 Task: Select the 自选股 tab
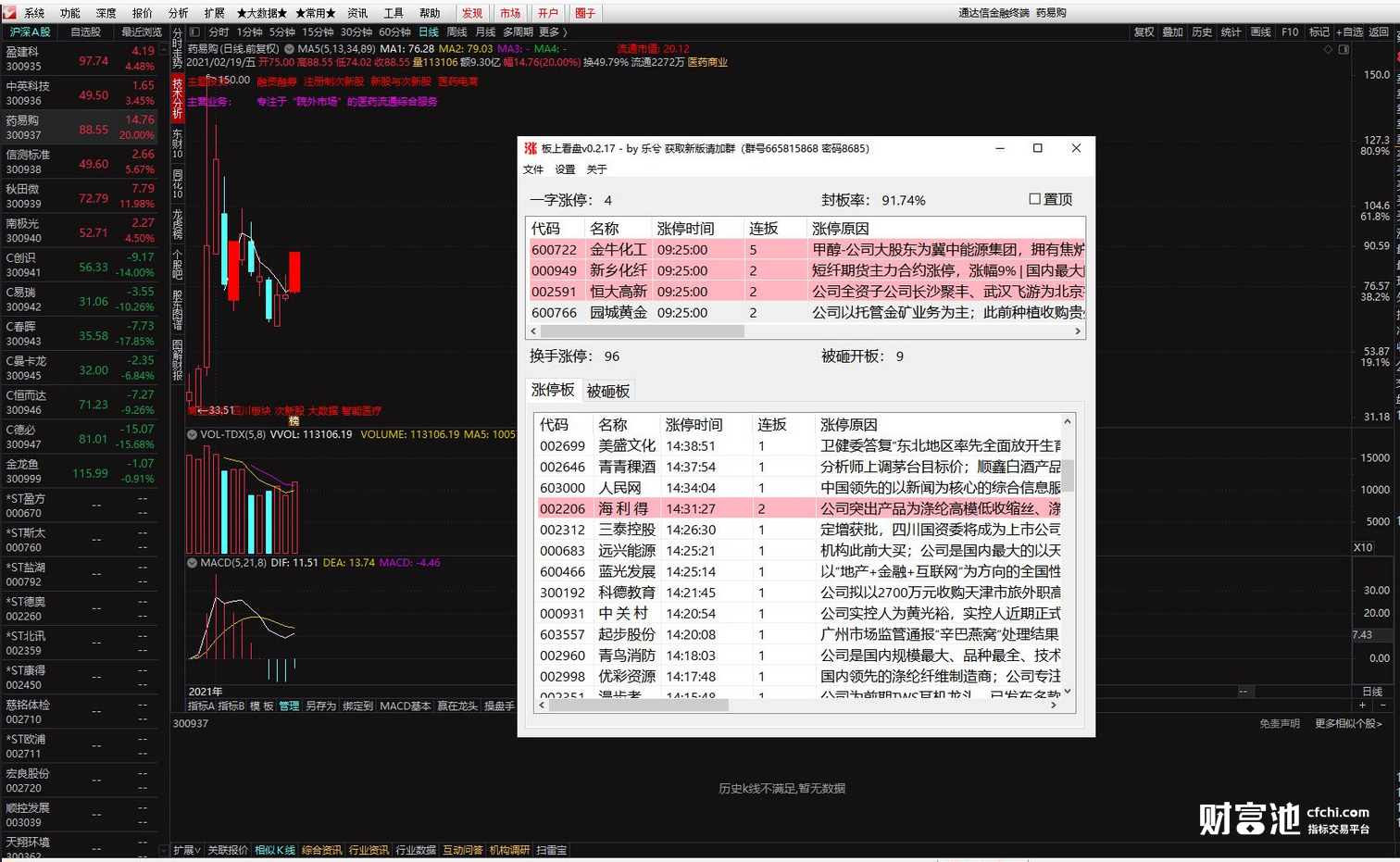click(x=86, y=31)
